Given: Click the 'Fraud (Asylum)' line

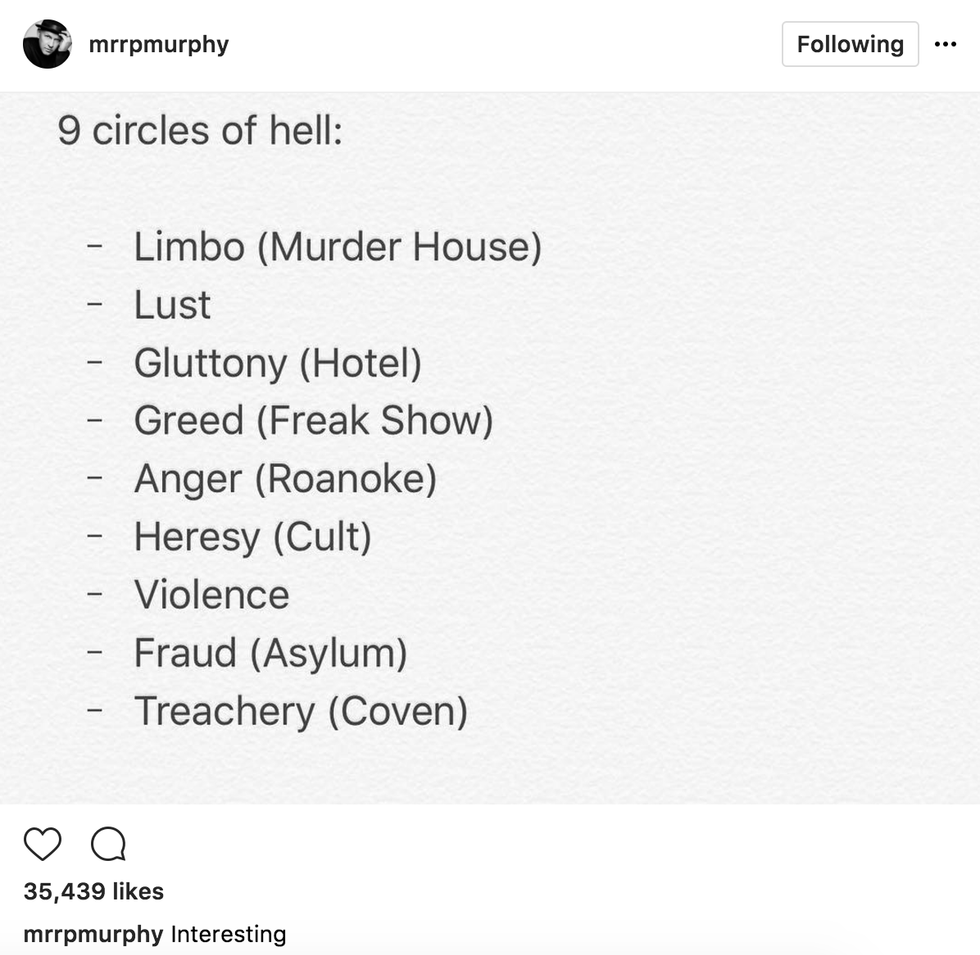Looking at the screenshot, I should [270, 653].
